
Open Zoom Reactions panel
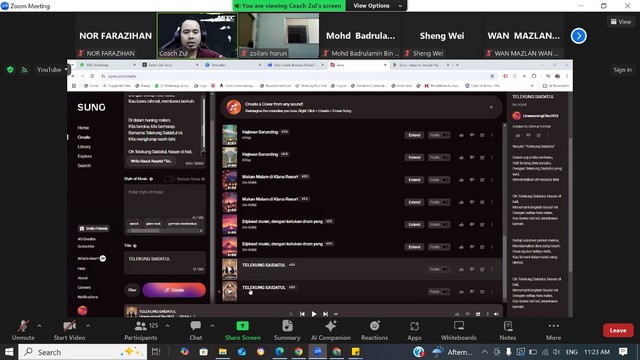[374, 331]
